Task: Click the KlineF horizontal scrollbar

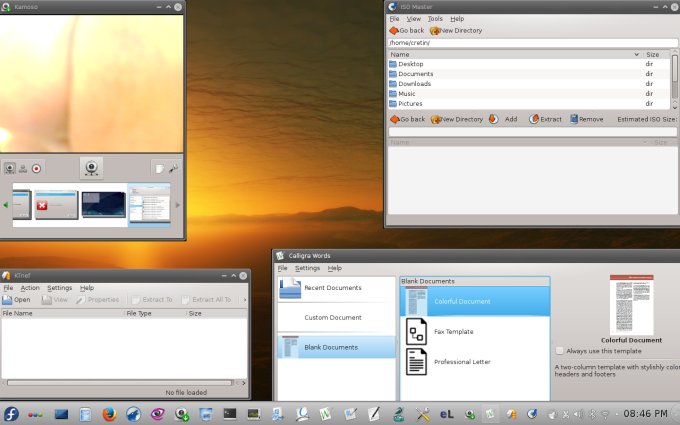Action: tap(120, 382)
